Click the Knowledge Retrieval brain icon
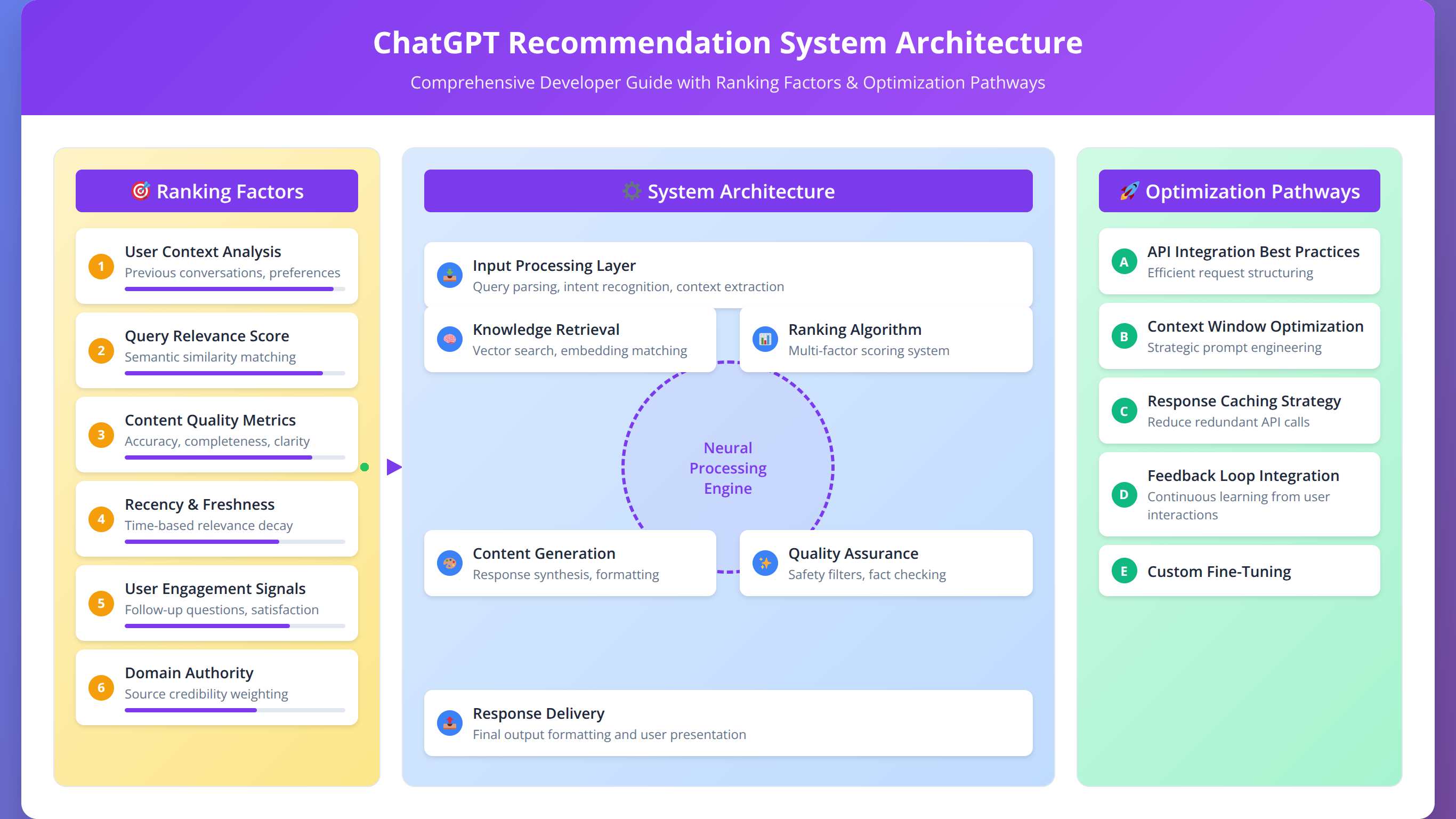This screenshot has height=819, width=1456. coord(450,339)
